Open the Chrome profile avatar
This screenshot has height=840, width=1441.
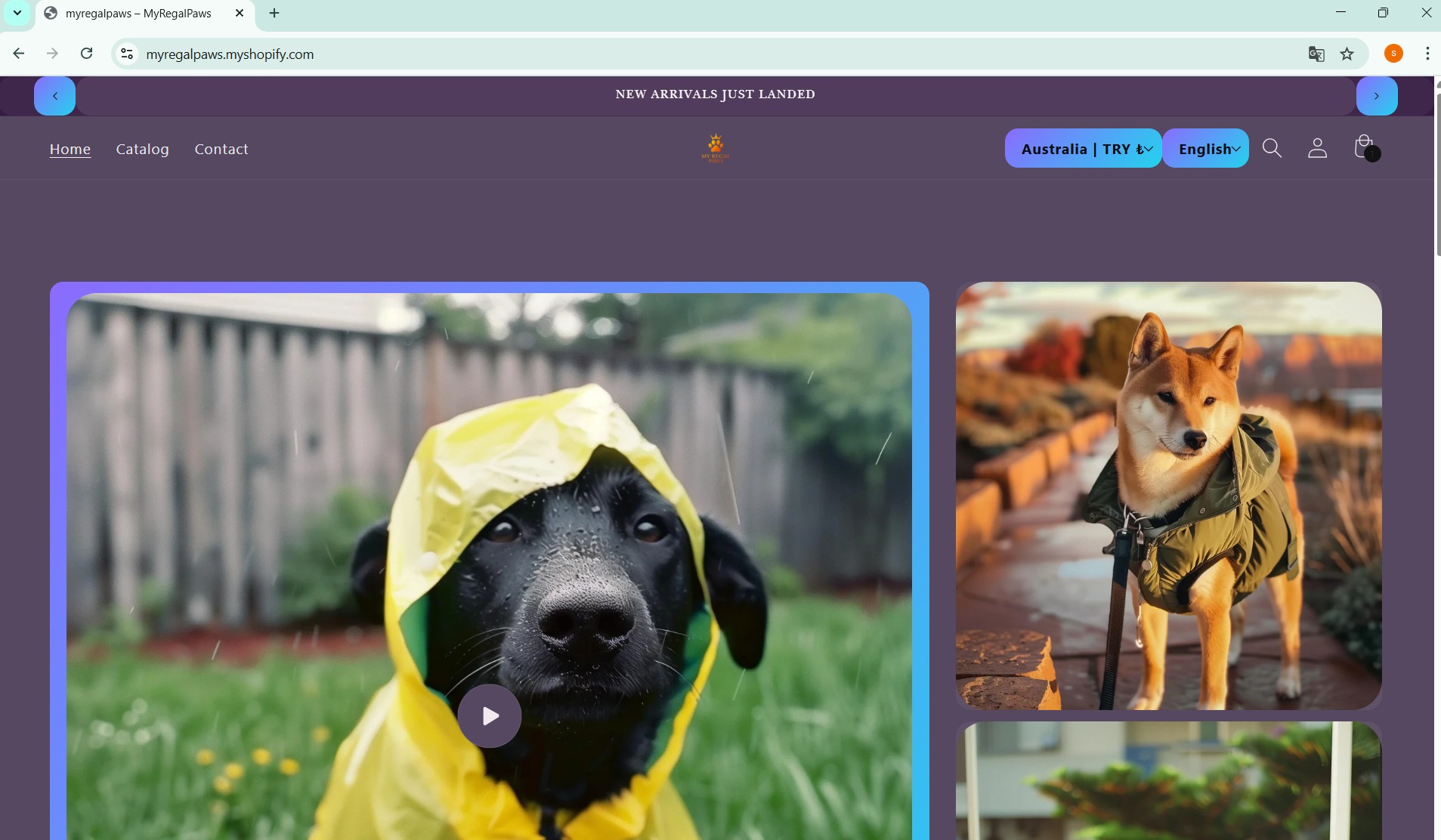pos(1393,54)
